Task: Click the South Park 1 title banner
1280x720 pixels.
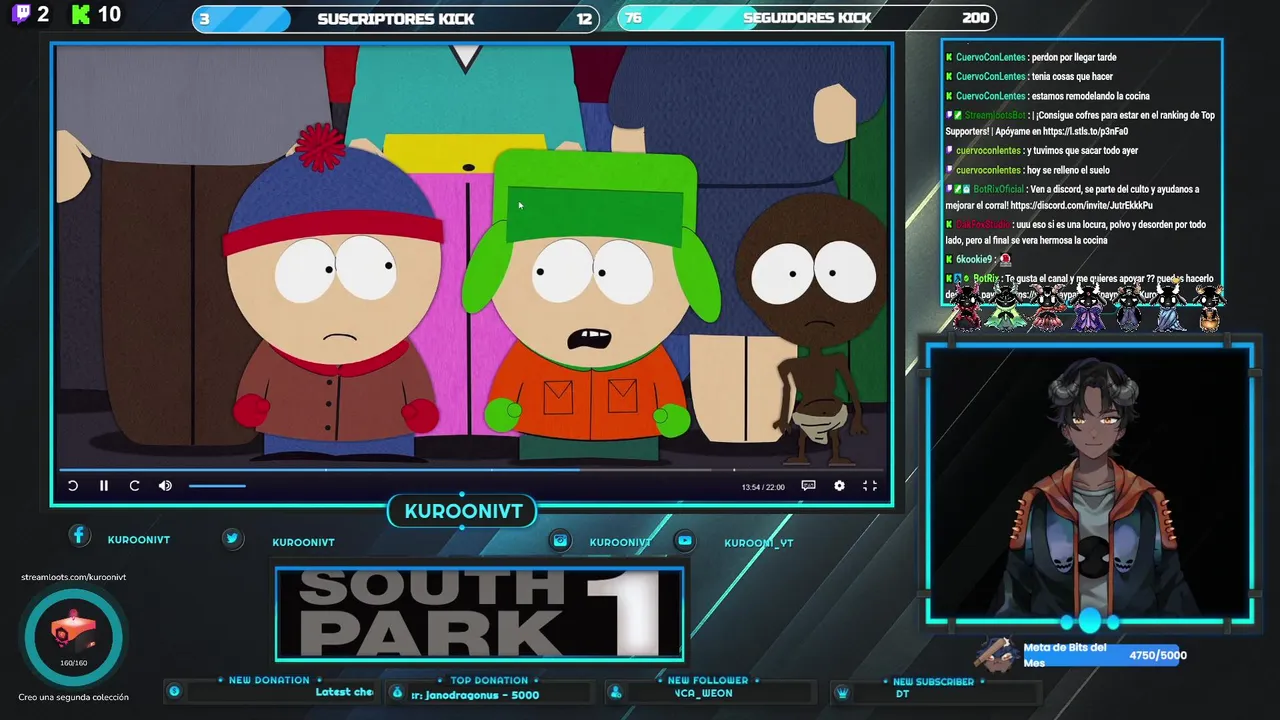Action: (x=480, y=614)
